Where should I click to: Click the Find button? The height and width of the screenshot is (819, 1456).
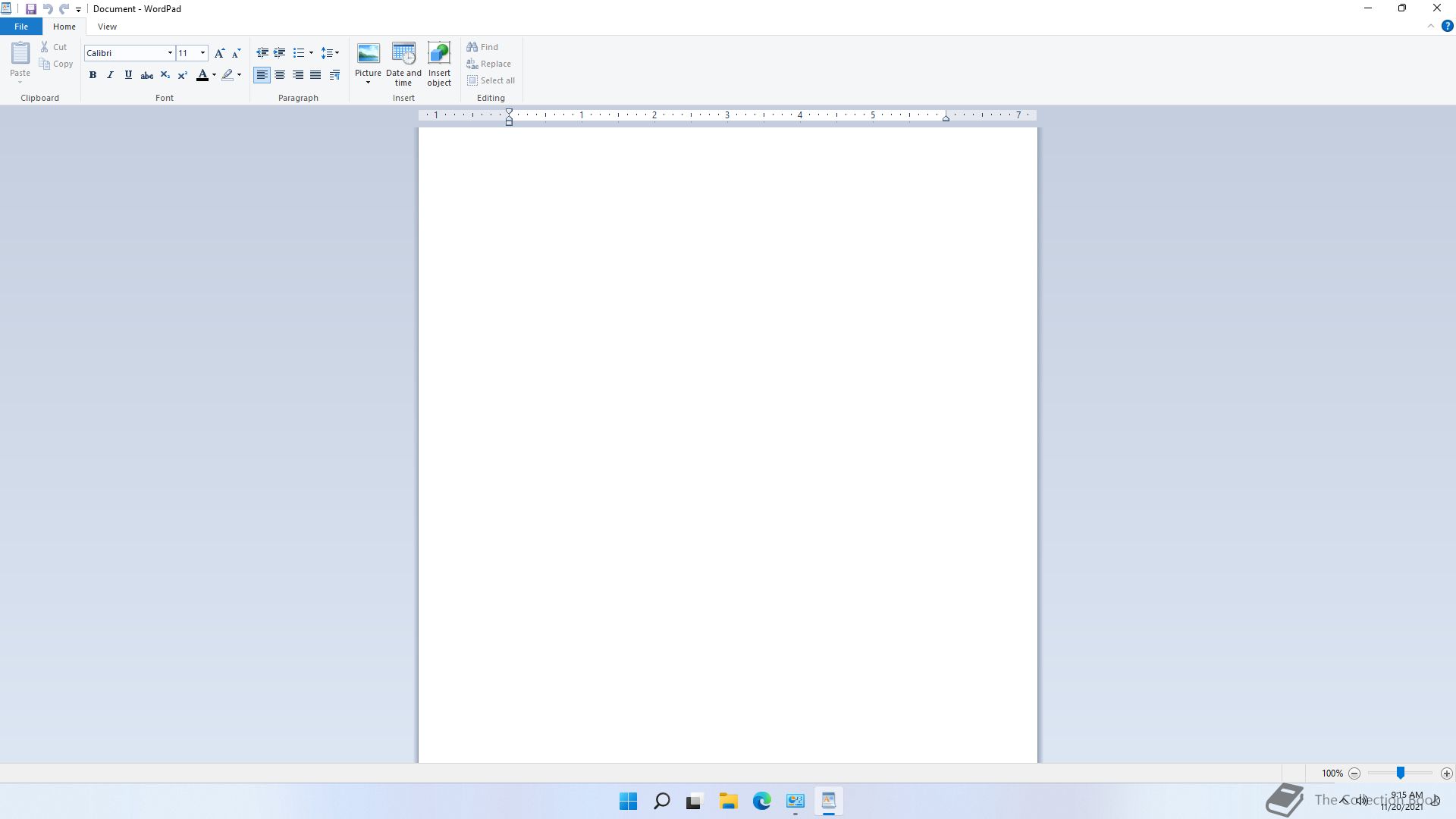pos(483,47)
